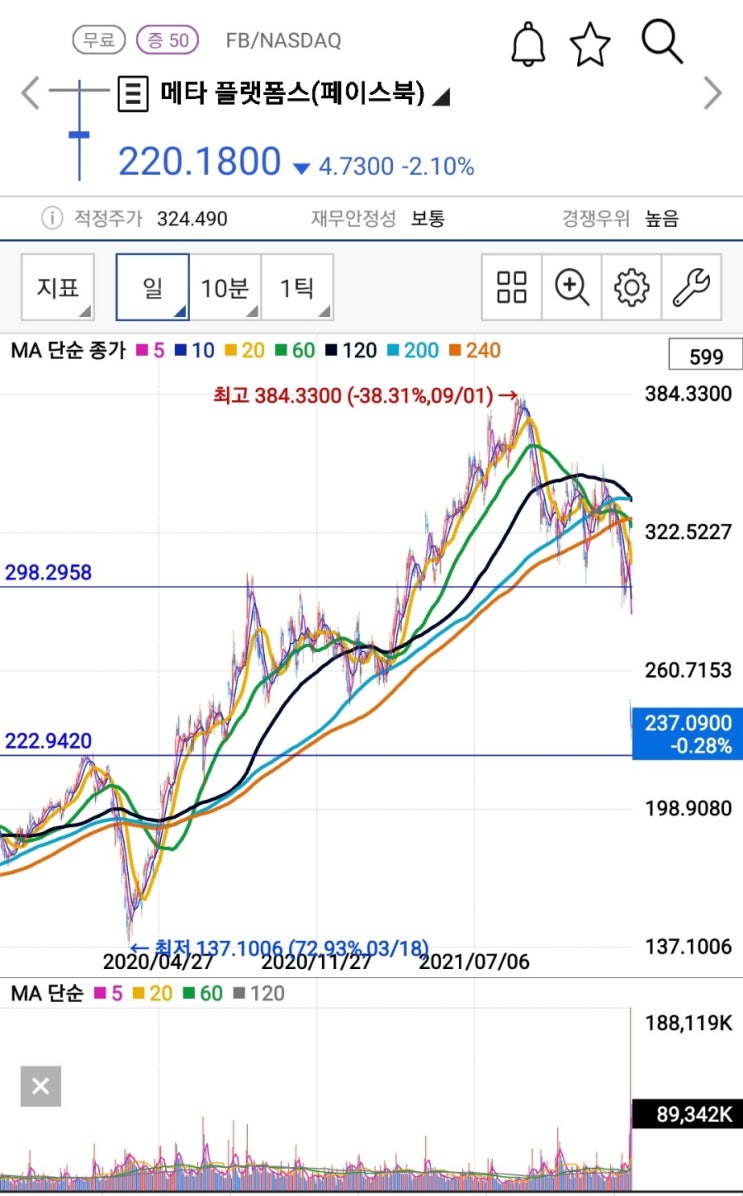Go to previous stock with left arrow

click(x=30, y=93)
